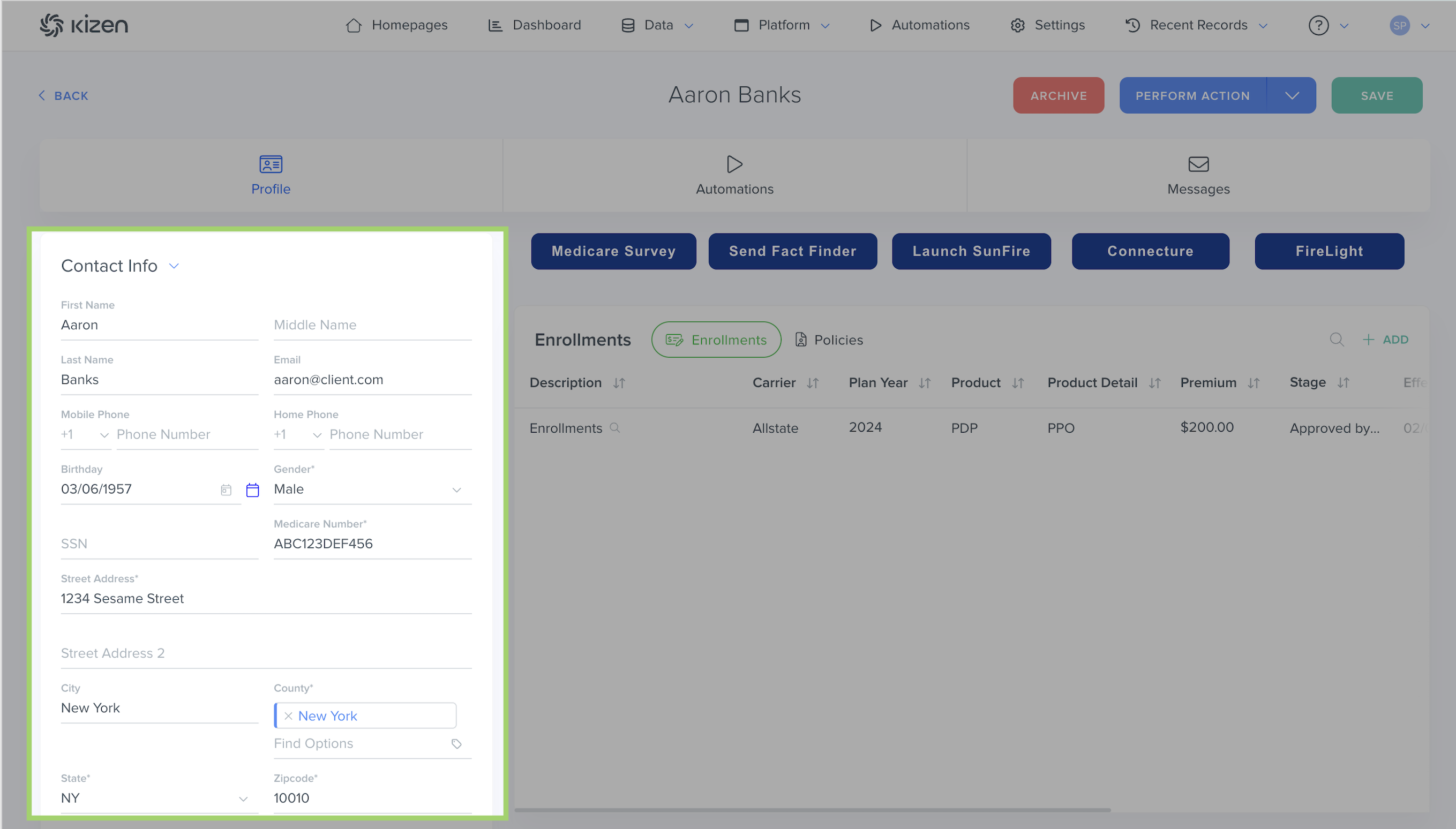Sort by Carrier column arrows
This screenshot has width=1456, height=829.
(x=813, y=383)
